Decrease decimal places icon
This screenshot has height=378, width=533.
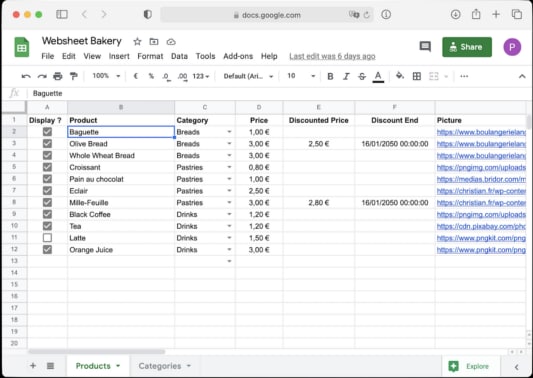tap(166, 76)
